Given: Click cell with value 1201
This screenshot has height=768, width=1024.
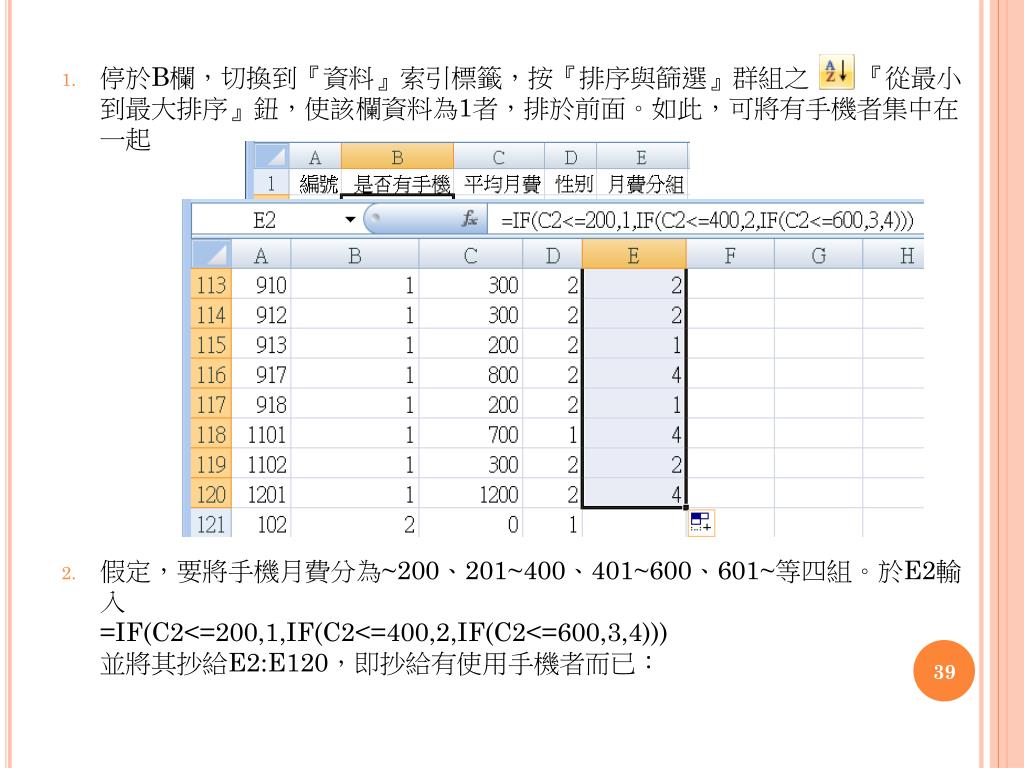Looking at the screenshot, I should 261,494.
